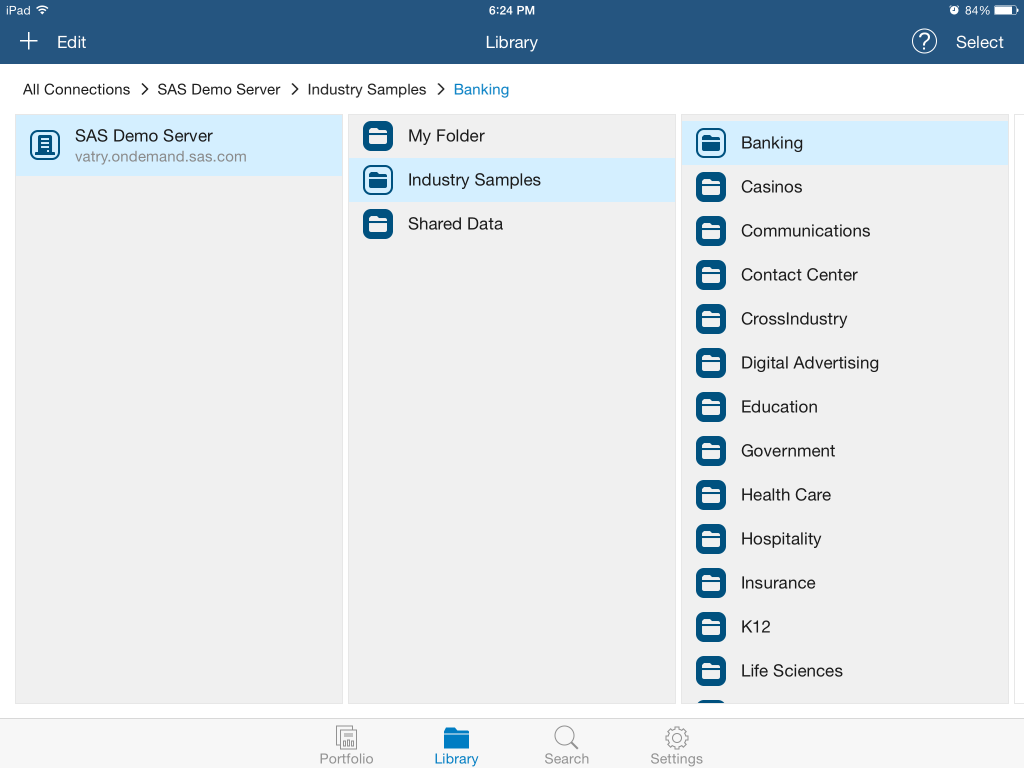1024x768 pixels.
Task: Click the K12 folder icon
Action: point(711,627)
